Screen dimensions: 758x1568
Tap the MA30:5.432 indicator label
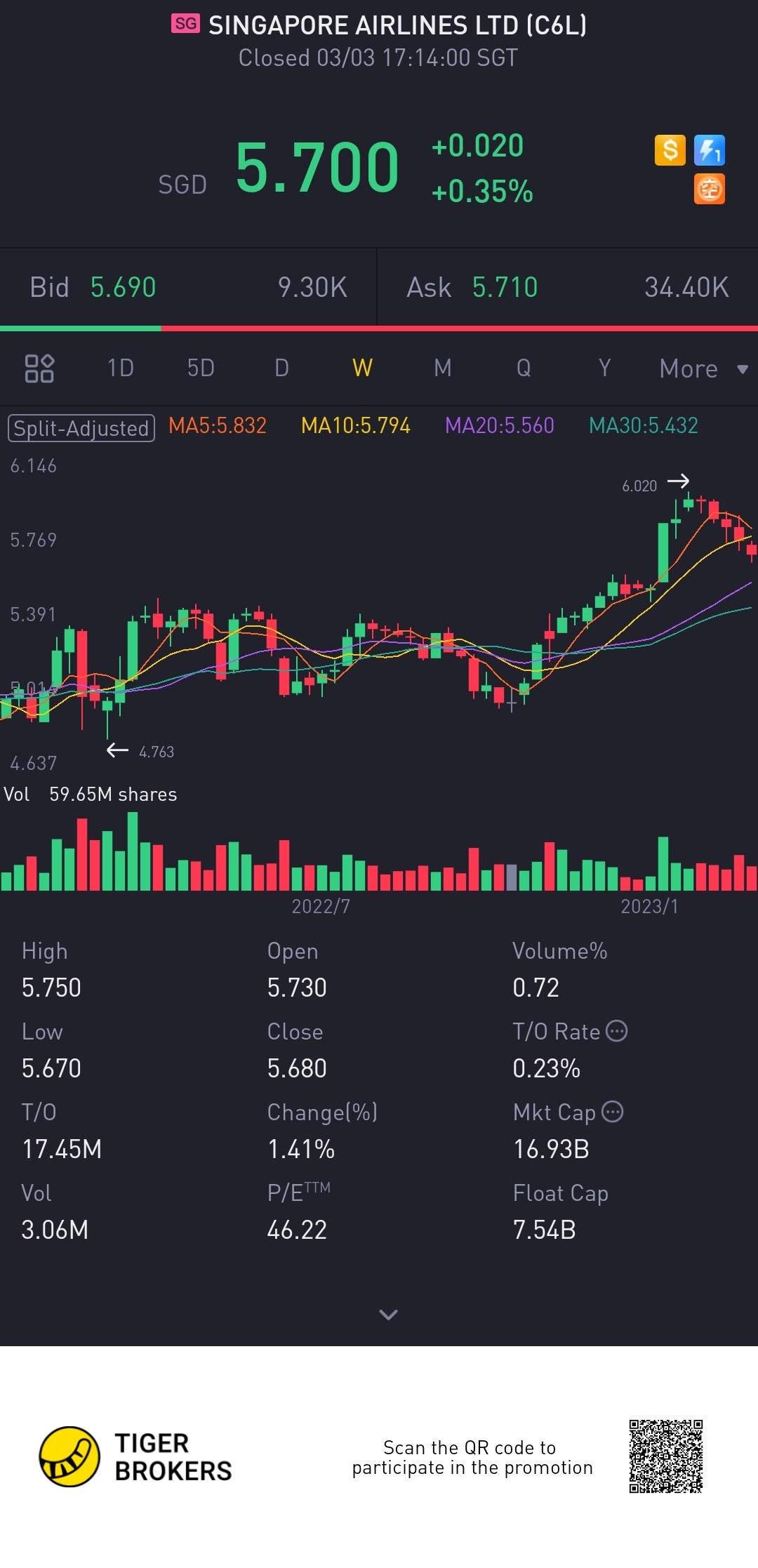click(644, 425)
